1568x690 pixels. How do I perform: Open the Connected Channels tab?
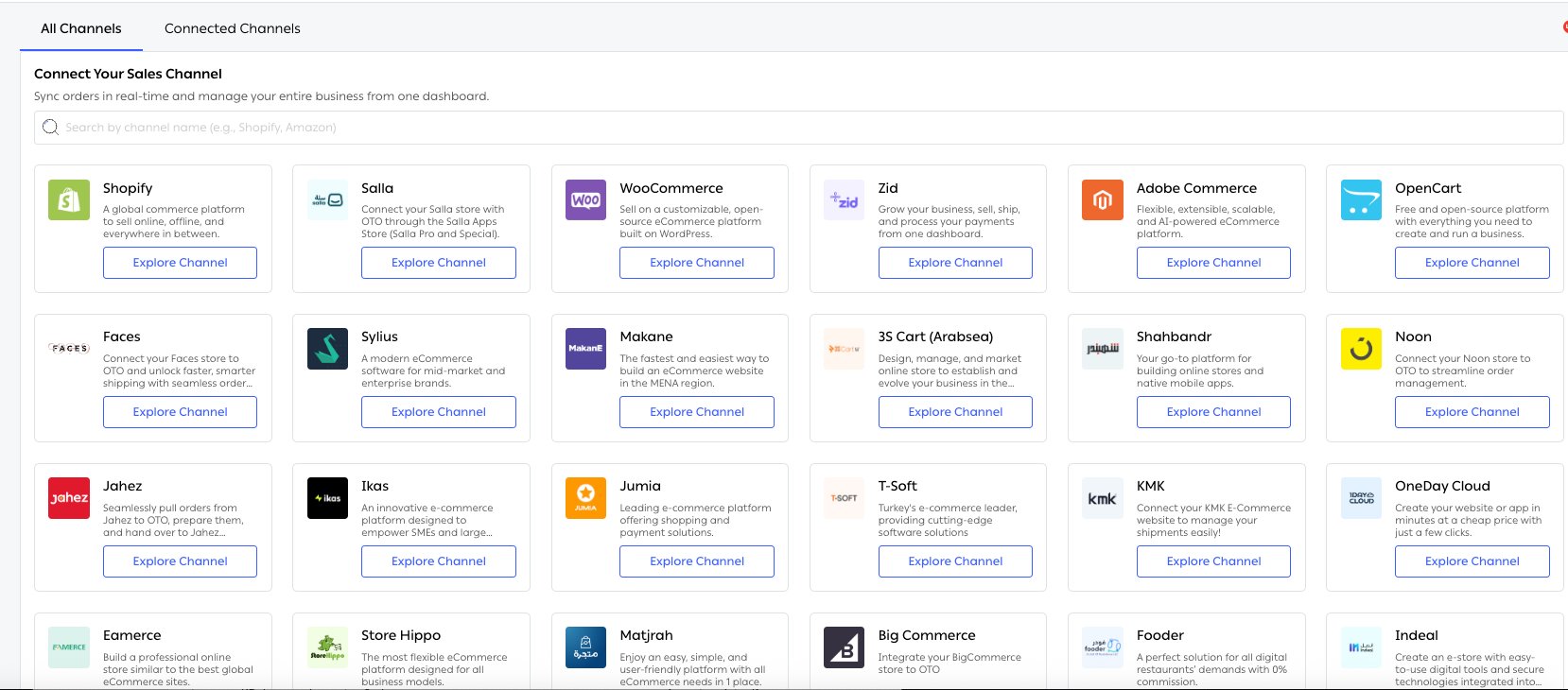tap(233, 28)
